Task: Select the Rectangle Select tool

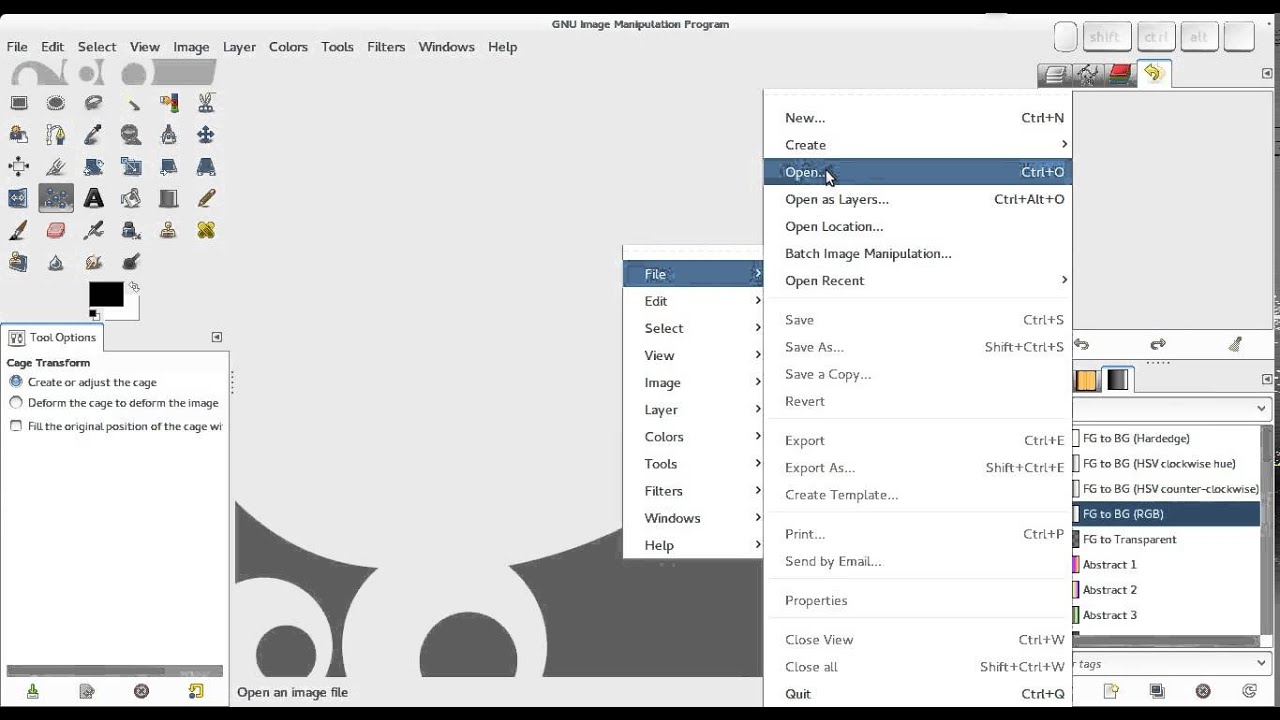Action: pyautogui.click(x=18, y=102)
